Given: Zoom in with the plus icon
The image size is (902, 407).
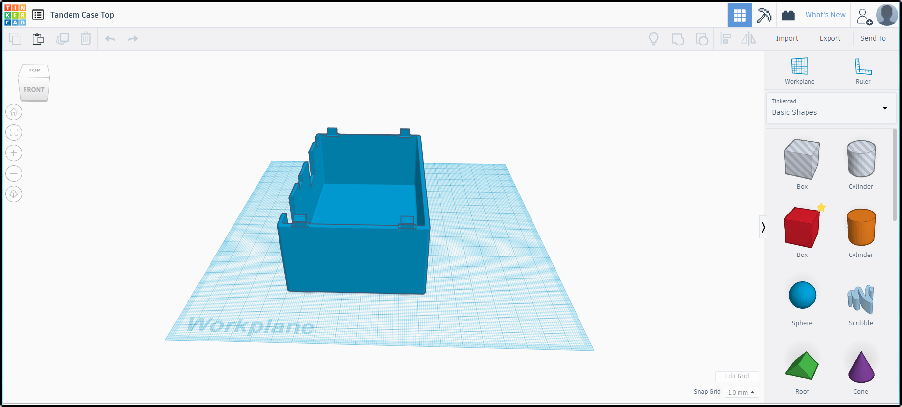Looking at the screenshot, I should (15, 153).
